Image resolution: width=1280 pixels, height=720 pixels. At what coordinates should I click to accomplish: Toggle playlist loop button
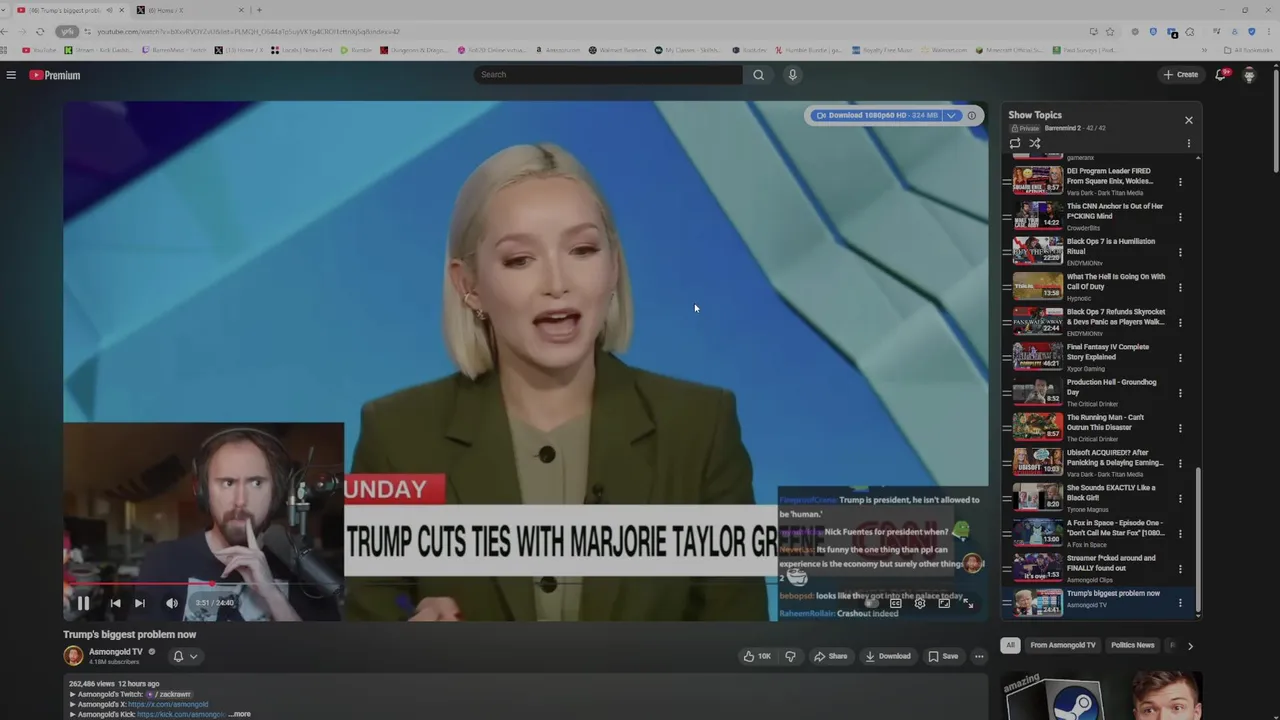click(1015, 144)
